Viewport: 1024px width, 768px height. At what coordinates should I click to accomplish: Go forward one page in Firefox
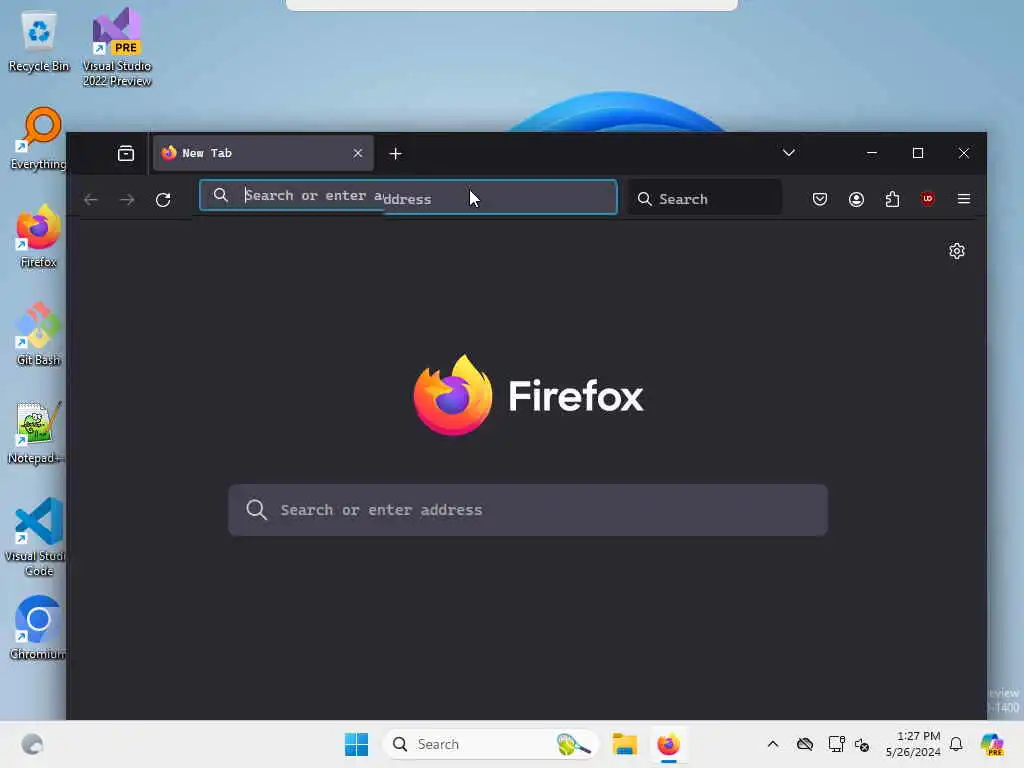coord(127,199)
